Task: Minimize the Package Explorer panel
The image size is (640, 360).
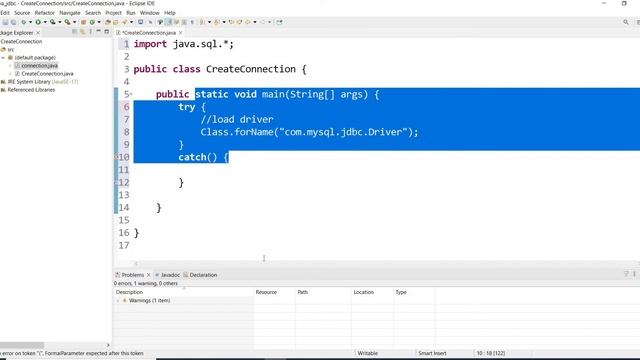Action: click(x=98, y=31)
